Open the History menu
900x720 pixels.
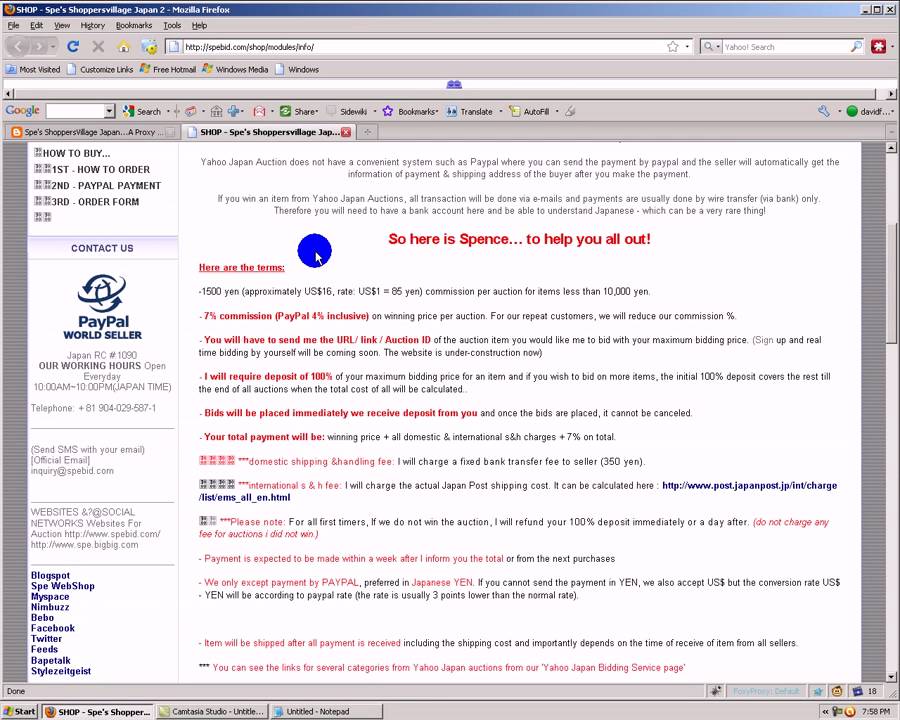pos(92,25)
